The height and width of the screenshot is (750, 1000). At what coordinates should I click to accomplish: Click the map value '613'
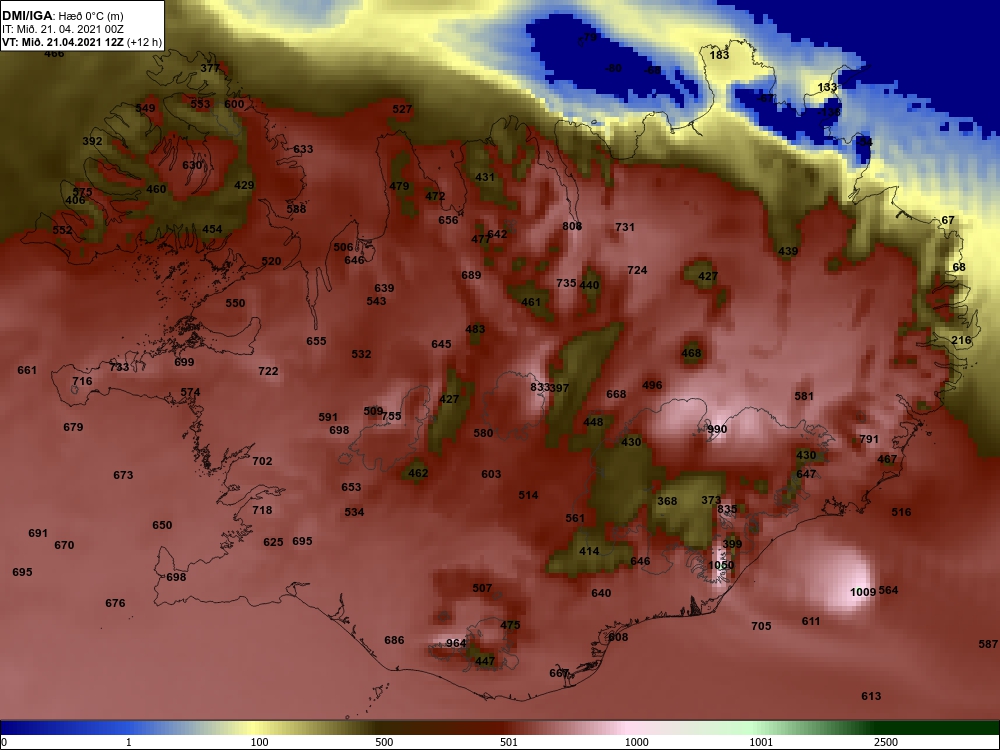[871, 696]
